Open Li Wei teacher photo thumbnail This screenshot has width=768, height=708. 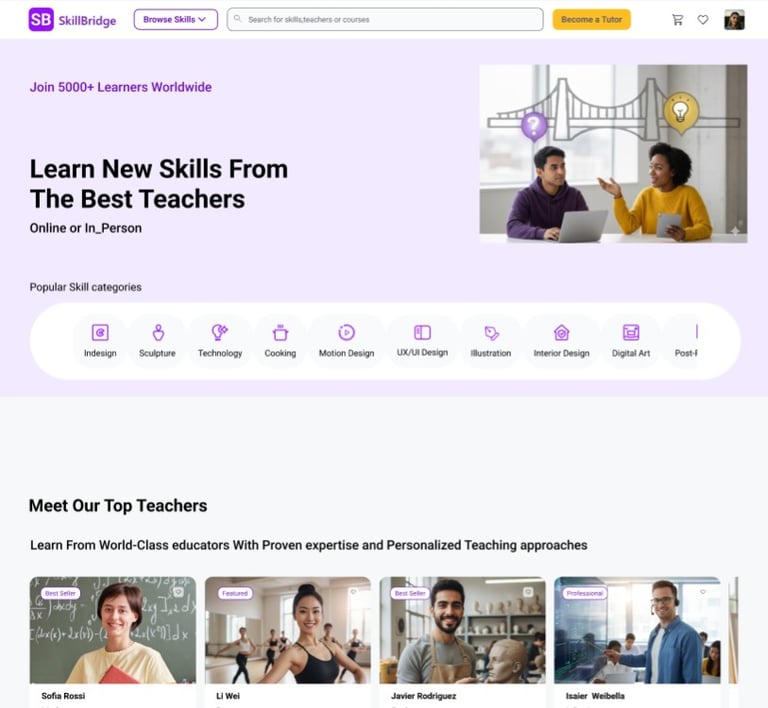288,630
